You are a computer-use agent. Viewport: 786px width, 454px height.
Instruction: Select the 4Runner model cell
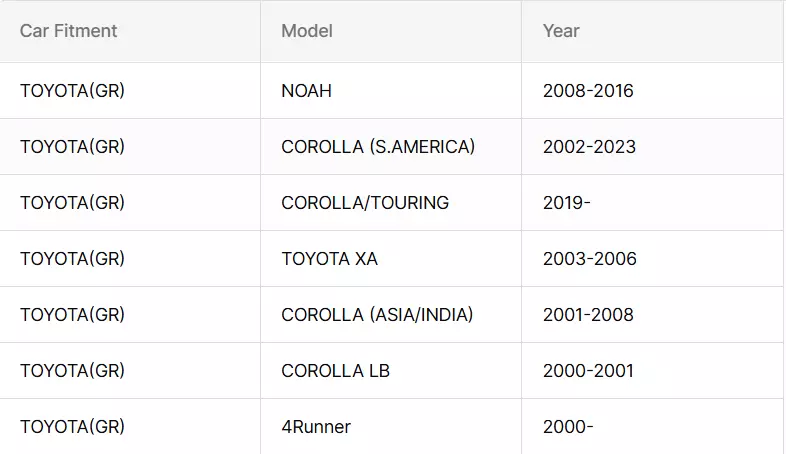pyautogui.click(x=391, y=427)
